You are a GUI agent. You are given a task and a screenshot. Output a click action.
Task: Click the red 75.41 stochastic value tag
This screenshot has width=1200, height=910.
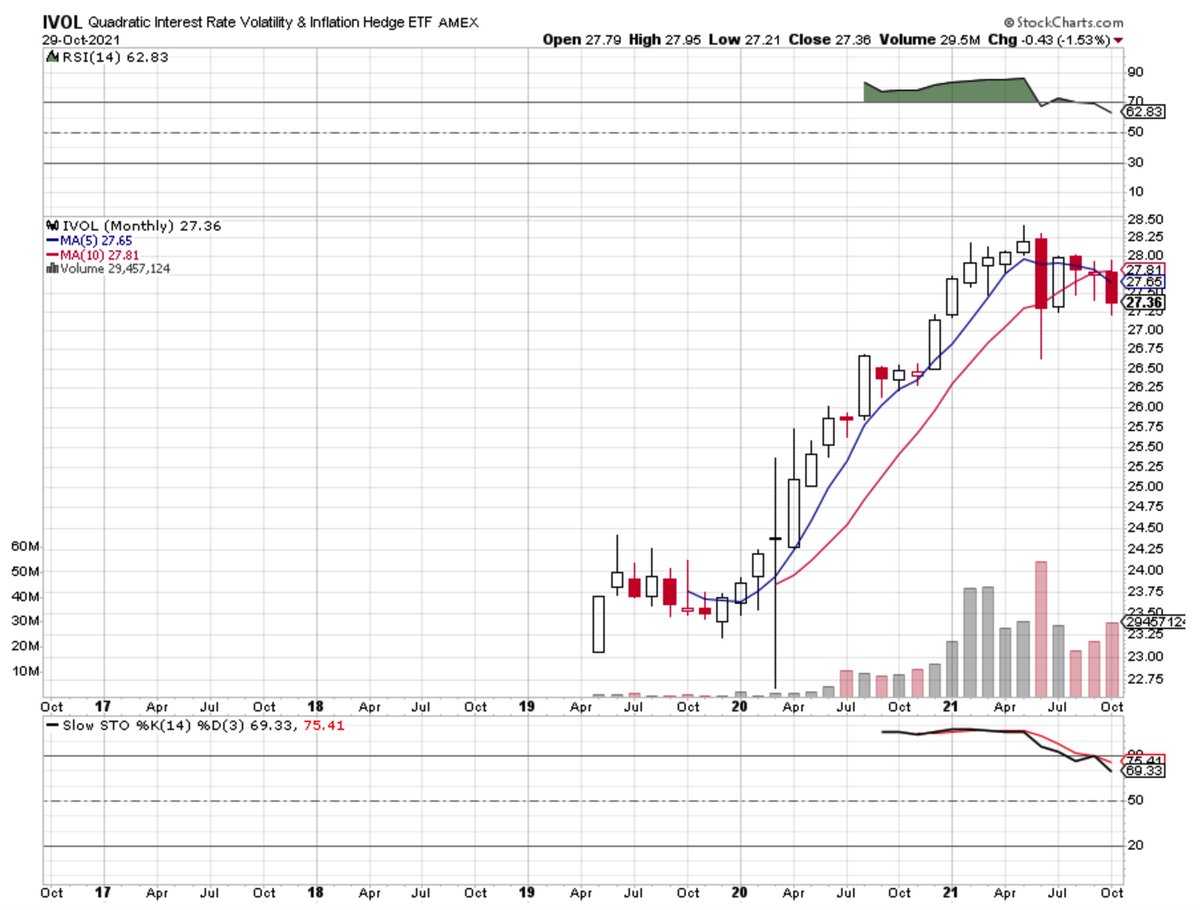pos(1143,759)
